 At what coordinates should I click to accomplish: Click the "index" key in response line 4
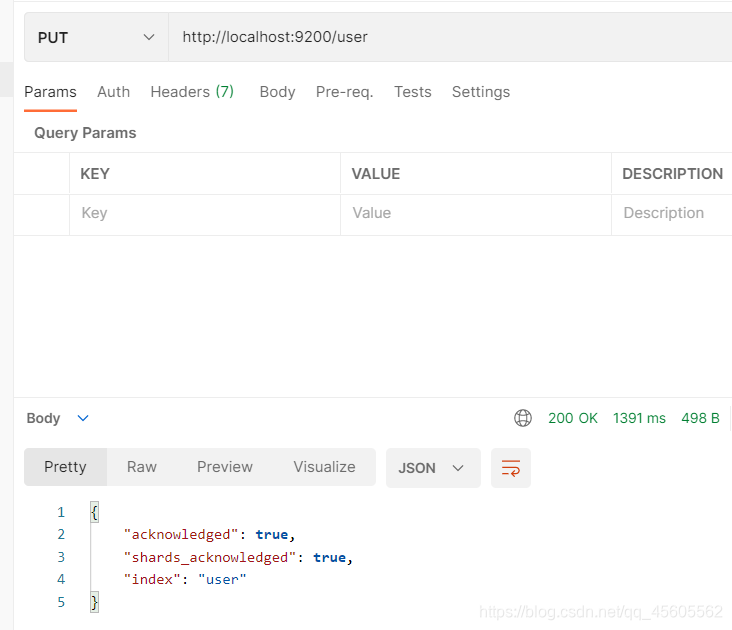coord(152,580)
